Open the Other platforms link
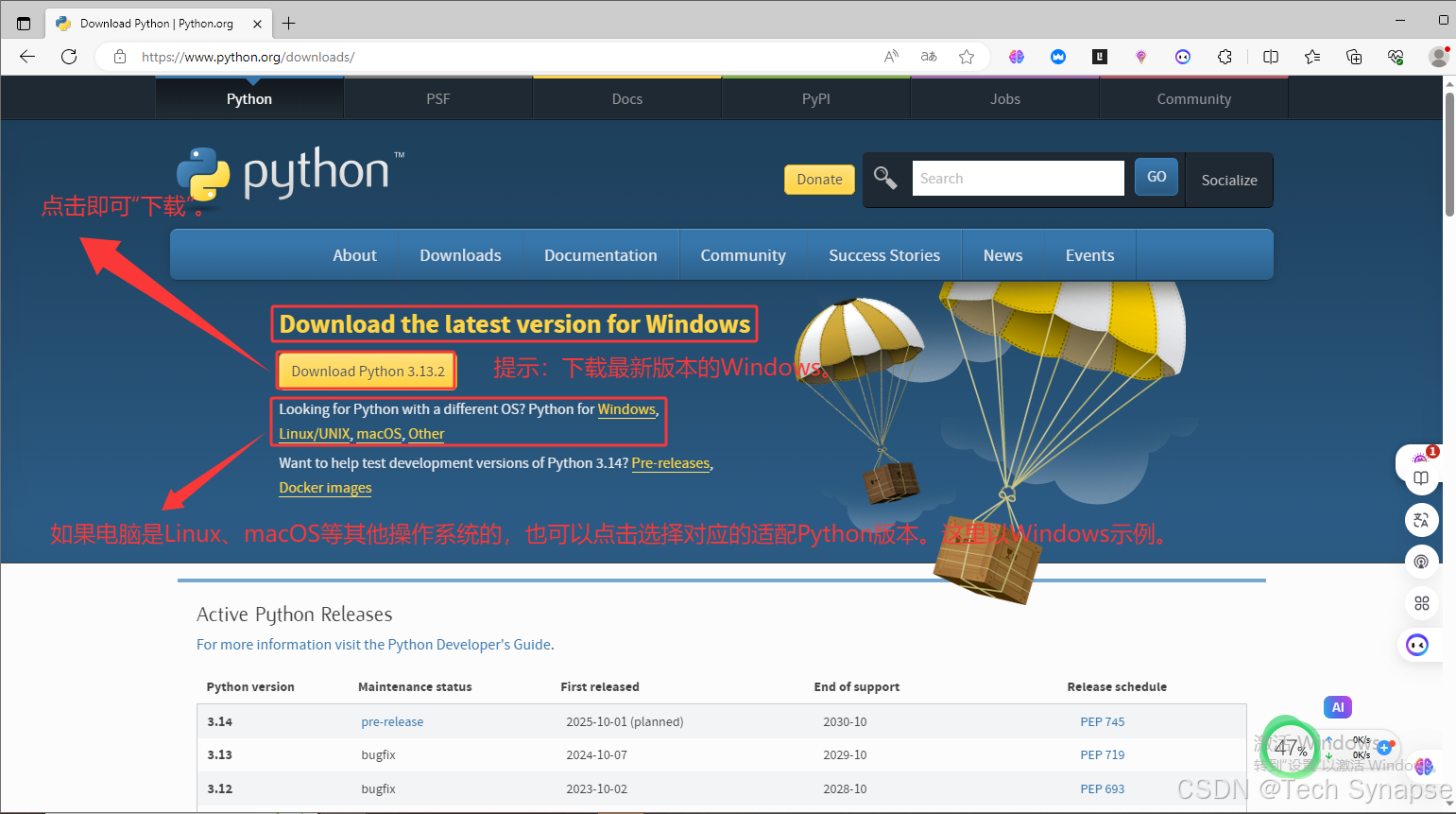The height and width of the screenshot is (814, 1456). 426,434
